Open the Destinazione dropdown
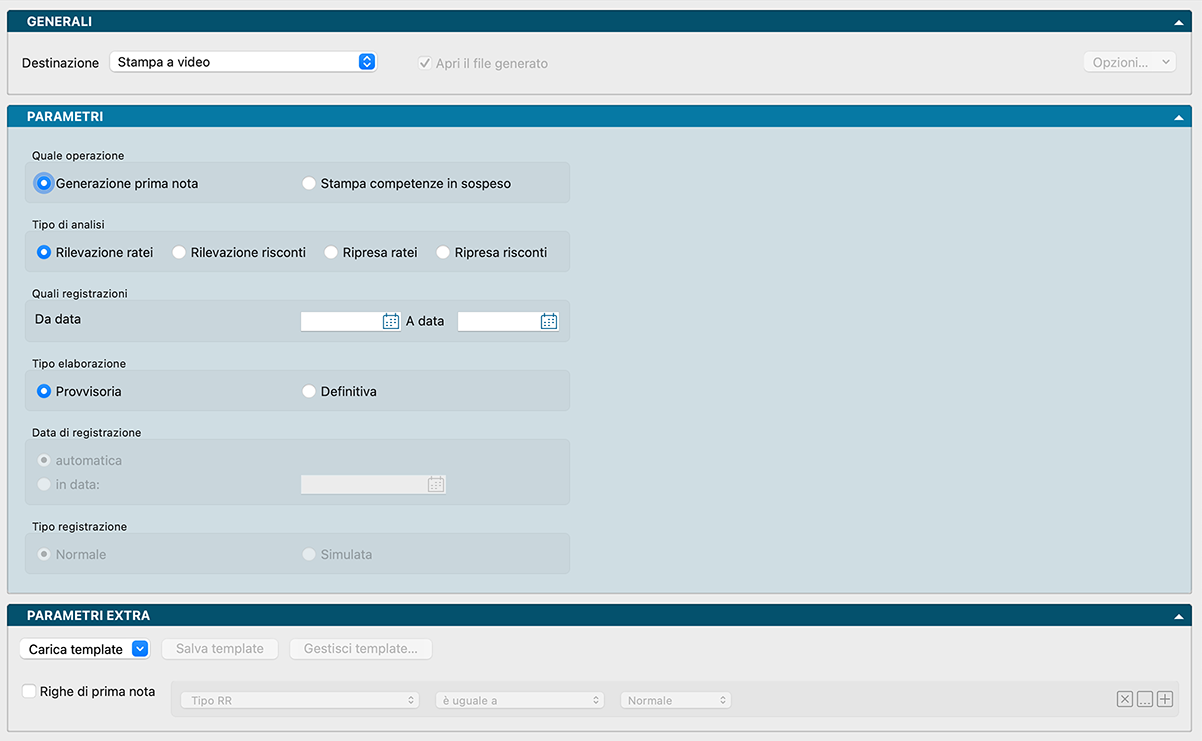Image resolution: width=1202 pixels, height=741 pixels. pos(242,62)
